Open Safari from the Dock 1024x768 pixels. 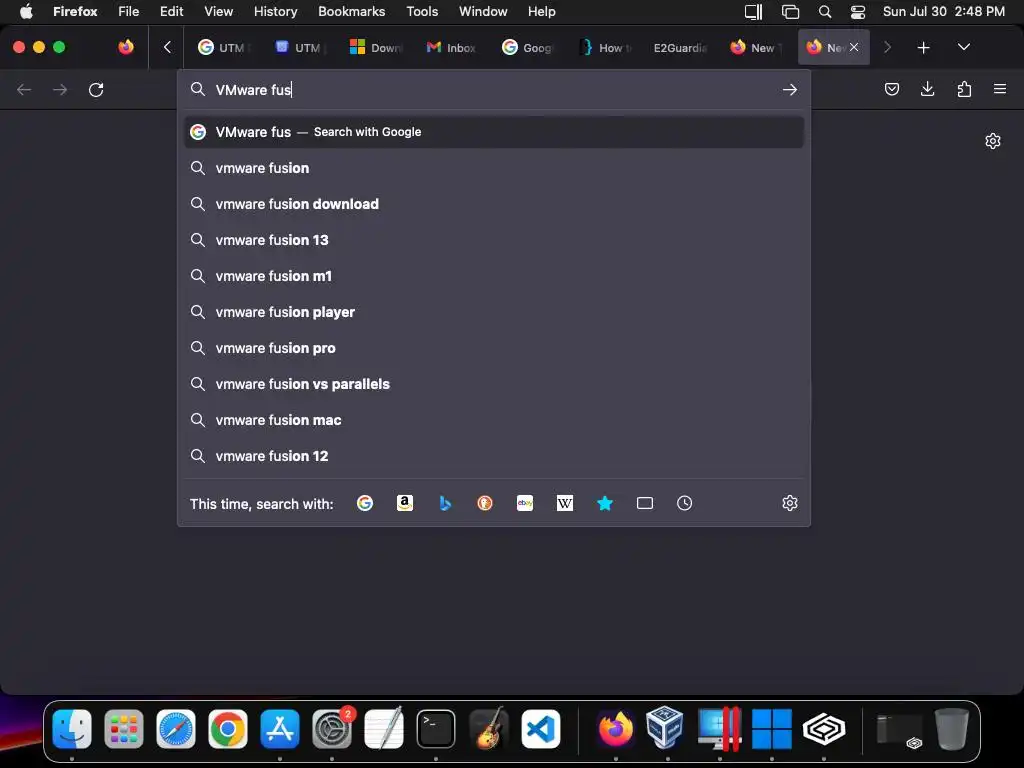(176, 729)
